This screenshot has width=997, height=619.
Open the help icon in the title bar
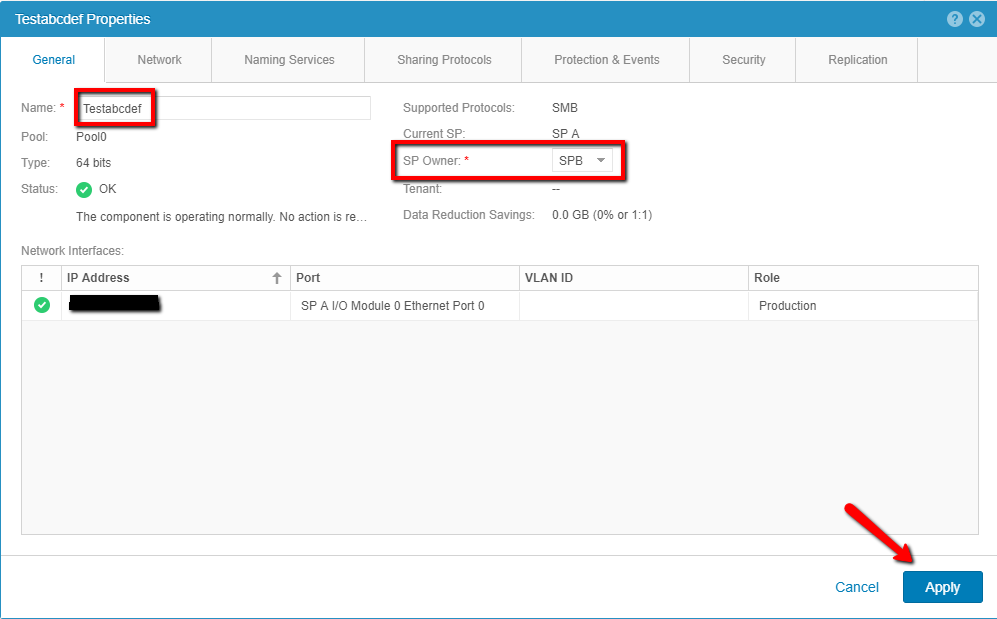pyautogui.click(x=955, y=18)
